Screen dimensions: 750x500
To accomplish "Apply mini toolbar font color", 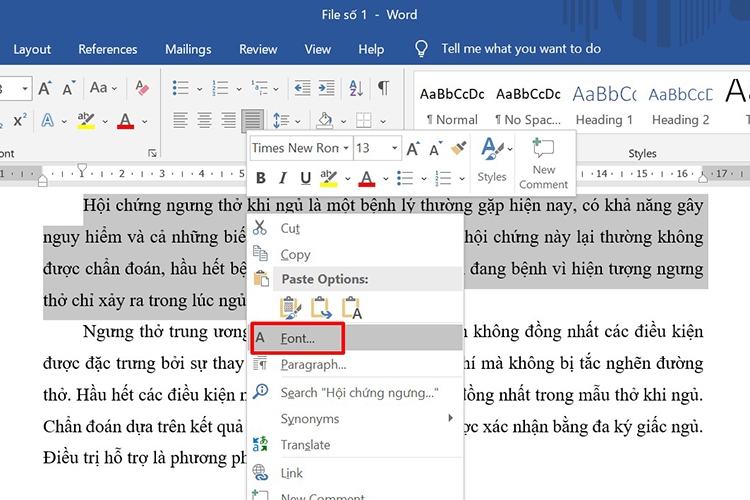I will 367,178.
